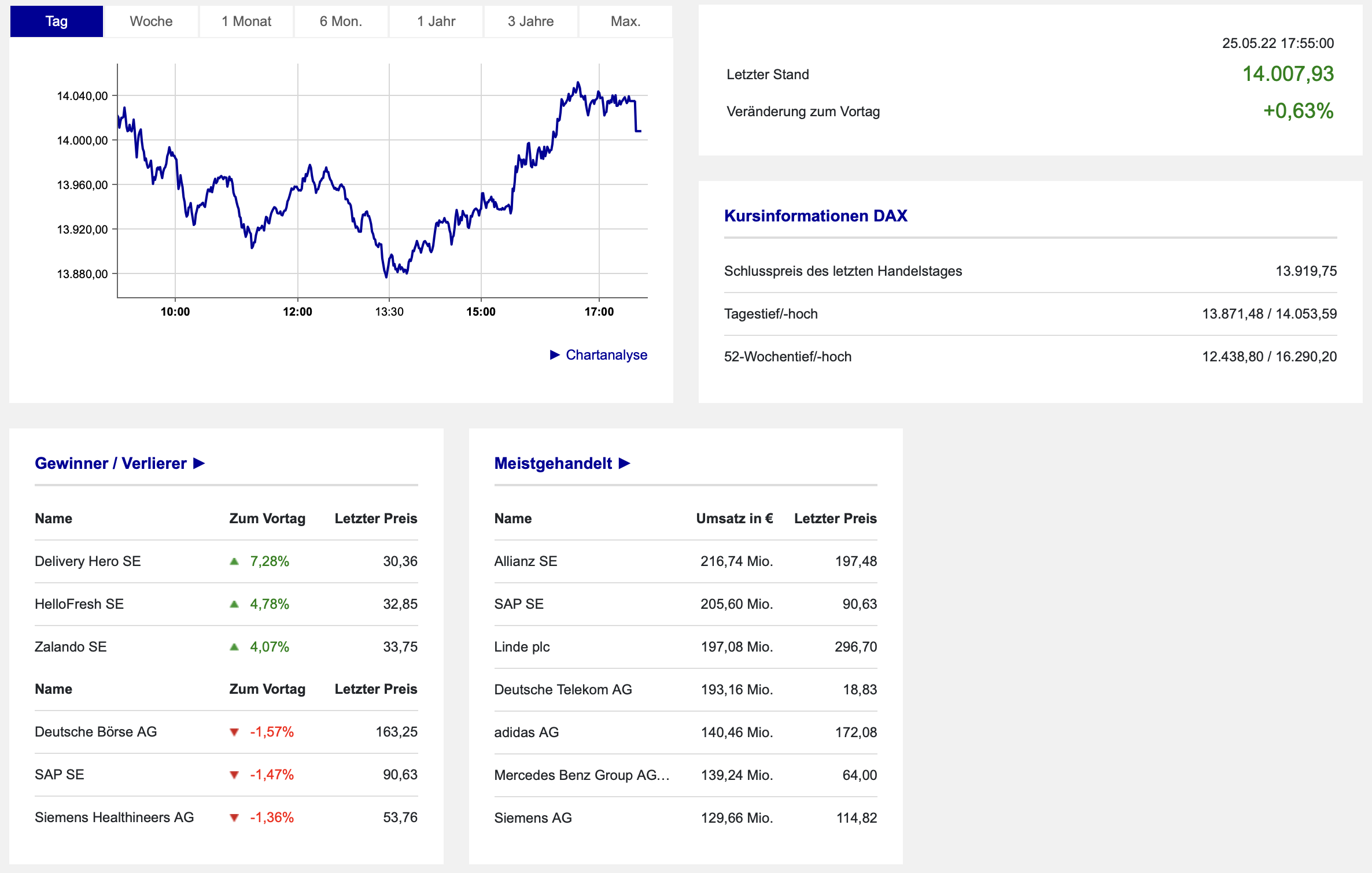Click the last level value 14.007,93
Viewport: 1372px width, 873px height.
click(x=1288, y=74)
